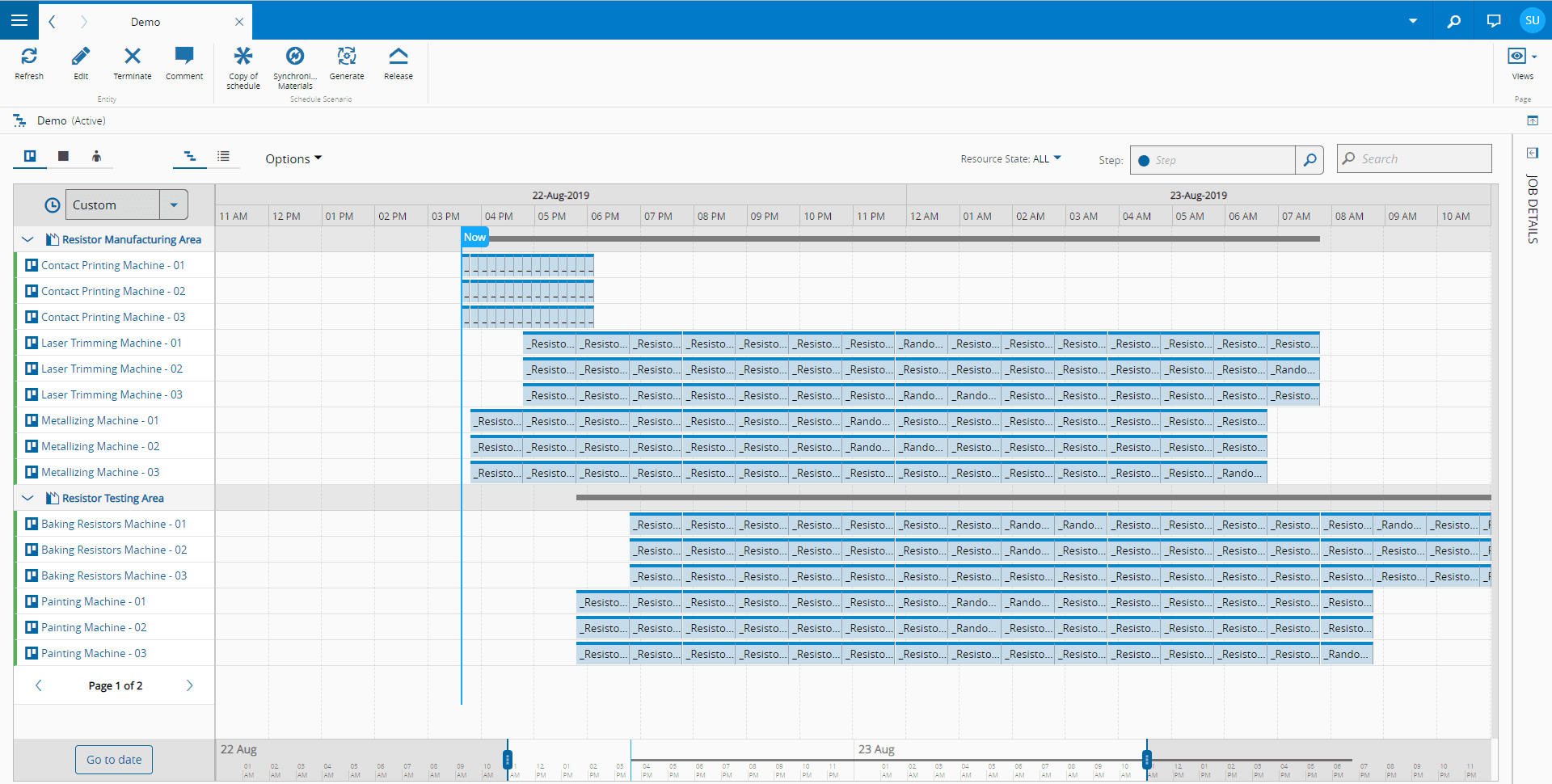Terminate the schedule scenario
1552x784 pixels.
[x=133, y=57]
